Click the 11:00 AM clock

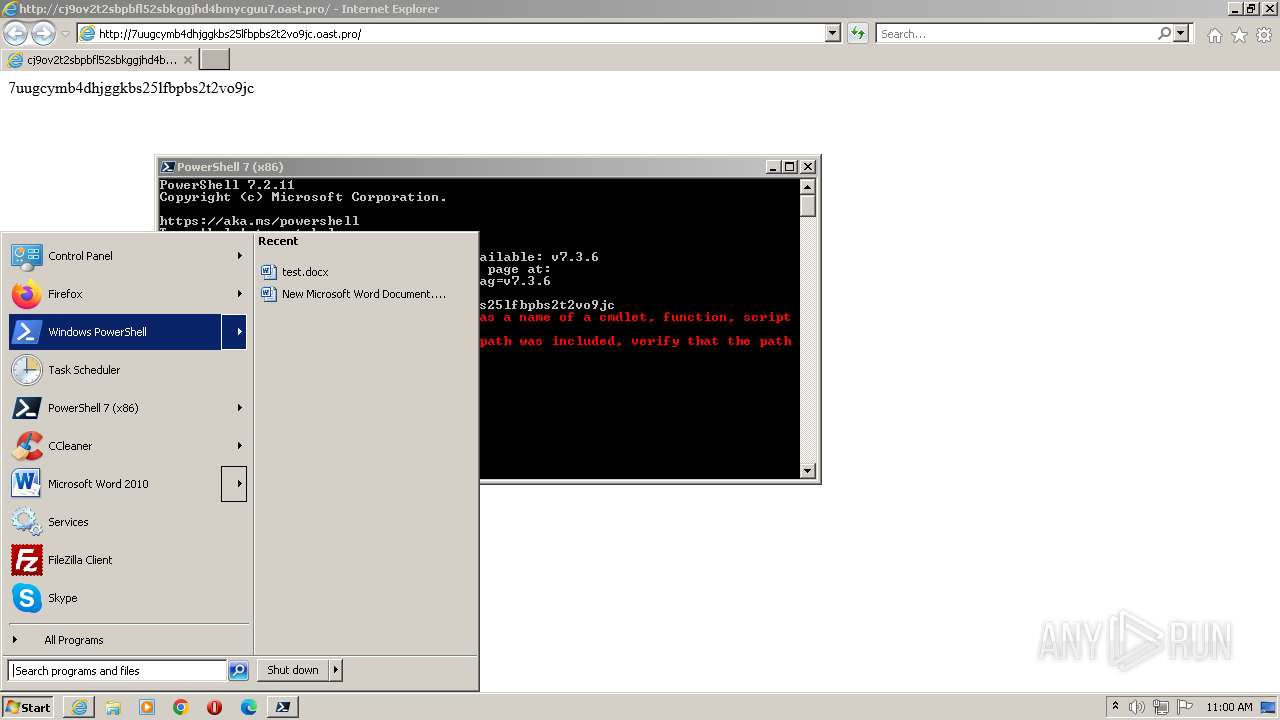tap(1229, 707)
